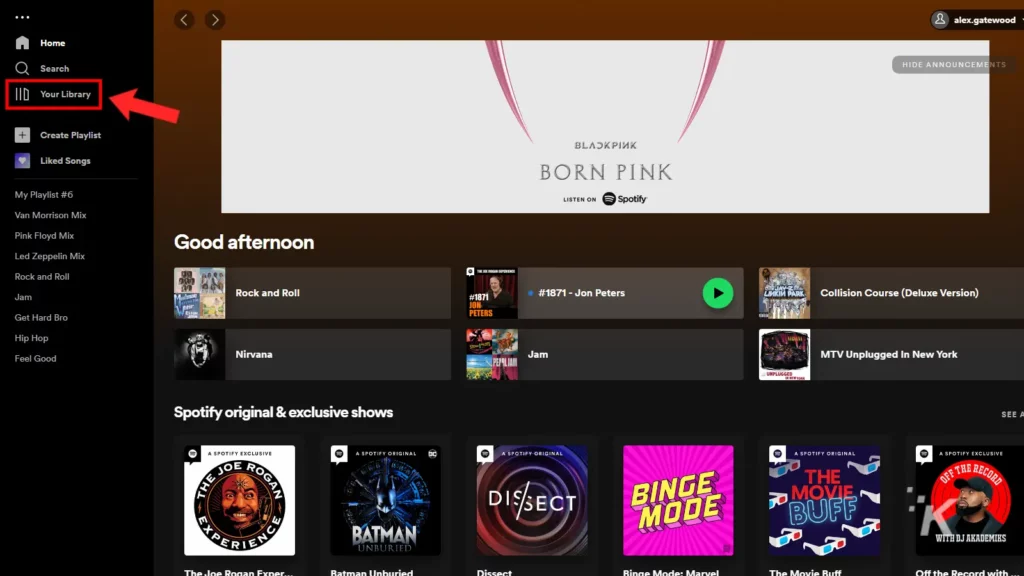Click the Your Library shelves icon
This screenshot has height=576, width=1024.
click(22, 94)
